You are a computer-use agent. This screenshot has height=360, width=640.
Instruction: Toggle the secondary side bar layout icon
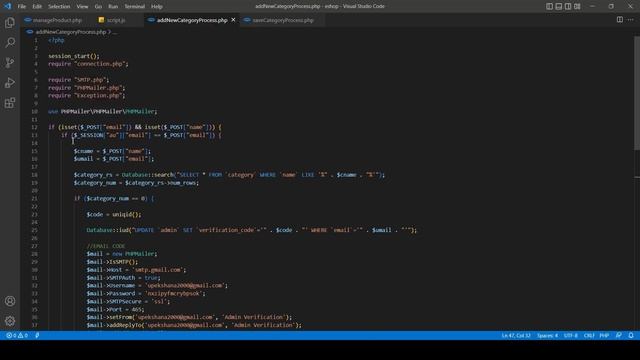tap(568, 6)
